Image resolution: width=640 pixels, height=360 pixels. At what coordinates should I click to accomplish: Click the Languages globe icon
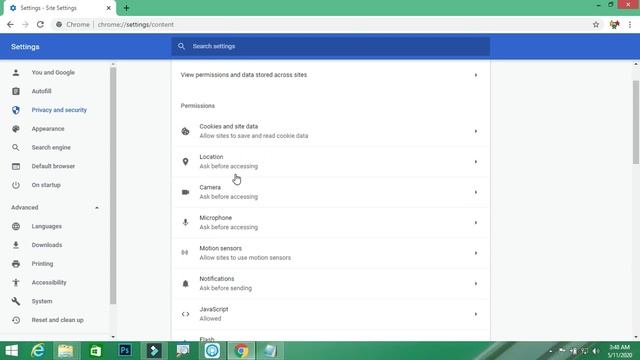(x=16, y=226)
